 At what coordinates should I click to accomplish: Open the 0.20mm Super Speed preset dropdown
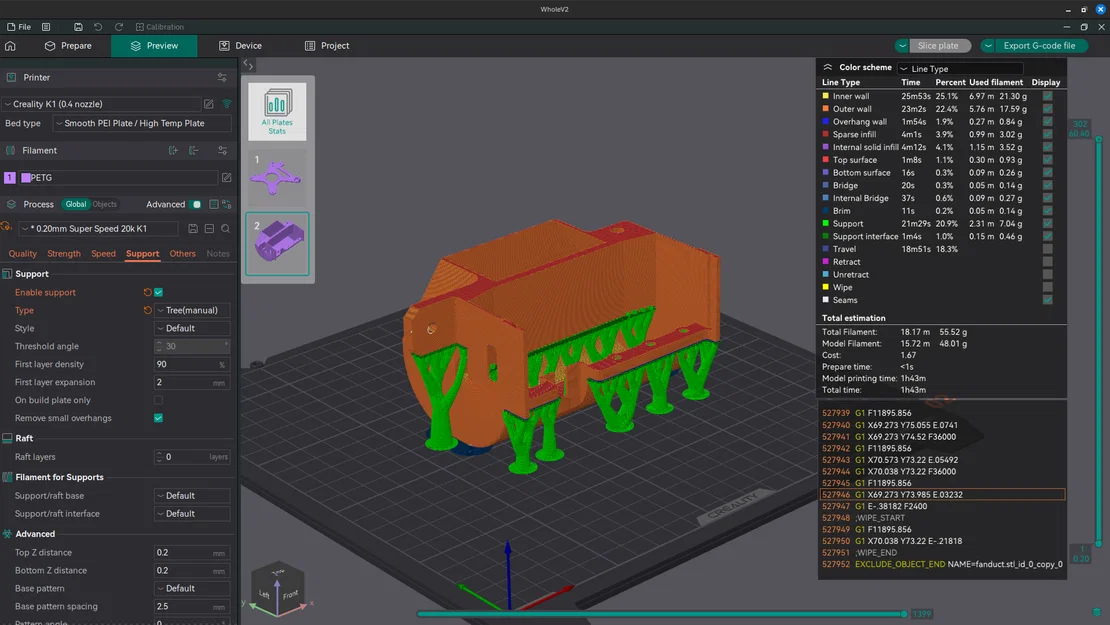pos(98,229)
